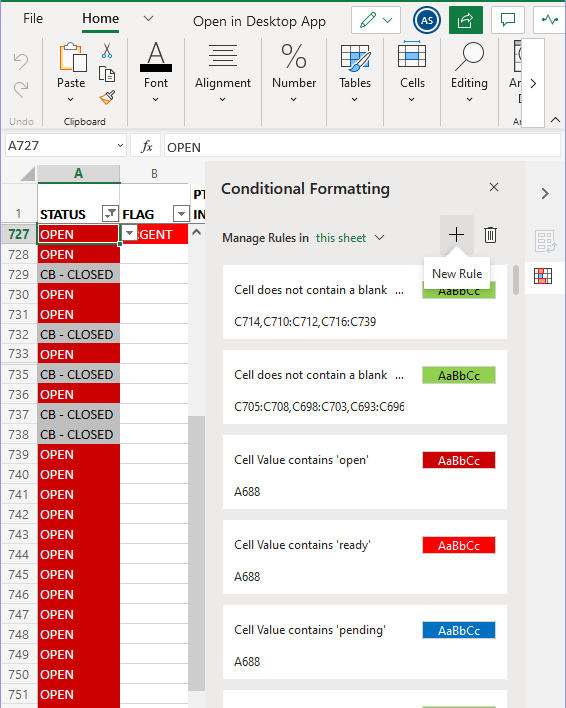Screen dimensions: 566x708
Task: Close the Conditional Formatting pane
Action: point(494,187)
